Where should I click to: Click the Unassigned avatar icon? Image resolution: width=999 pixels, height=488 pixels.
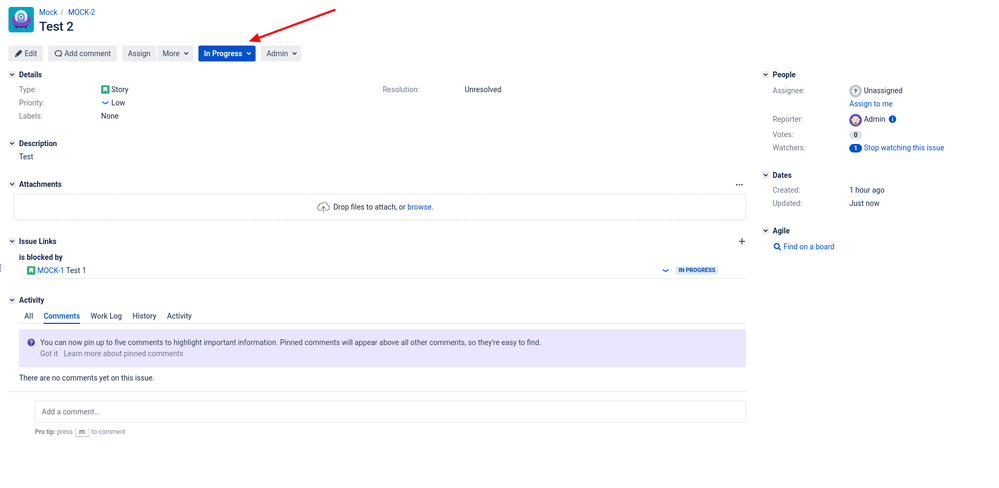click(x=856, y=91)
